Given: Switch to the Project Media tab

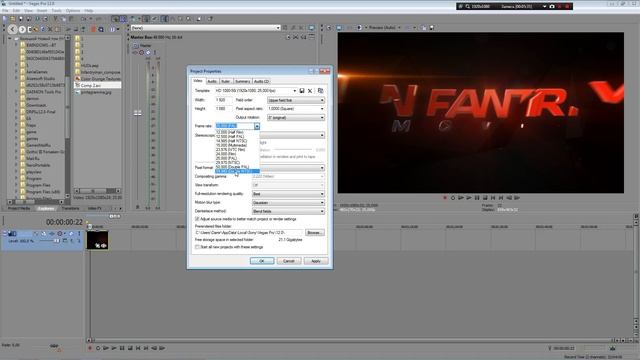Looking at the screenshot, I should [x=19, y=208].
